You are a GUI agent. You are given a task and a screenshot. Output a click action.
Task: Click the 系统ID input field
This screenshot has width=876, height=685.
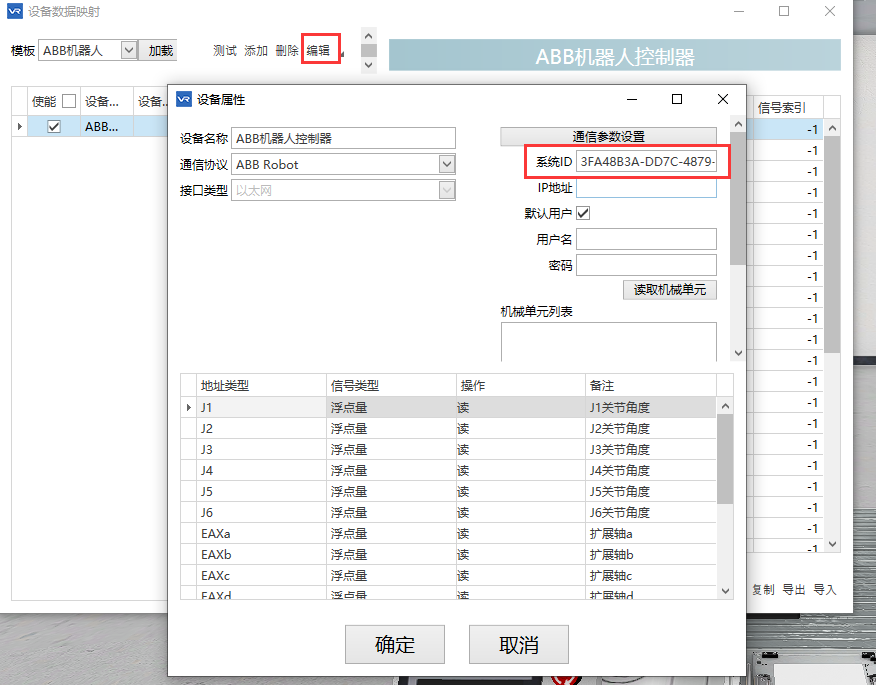(x=646, y=162)
